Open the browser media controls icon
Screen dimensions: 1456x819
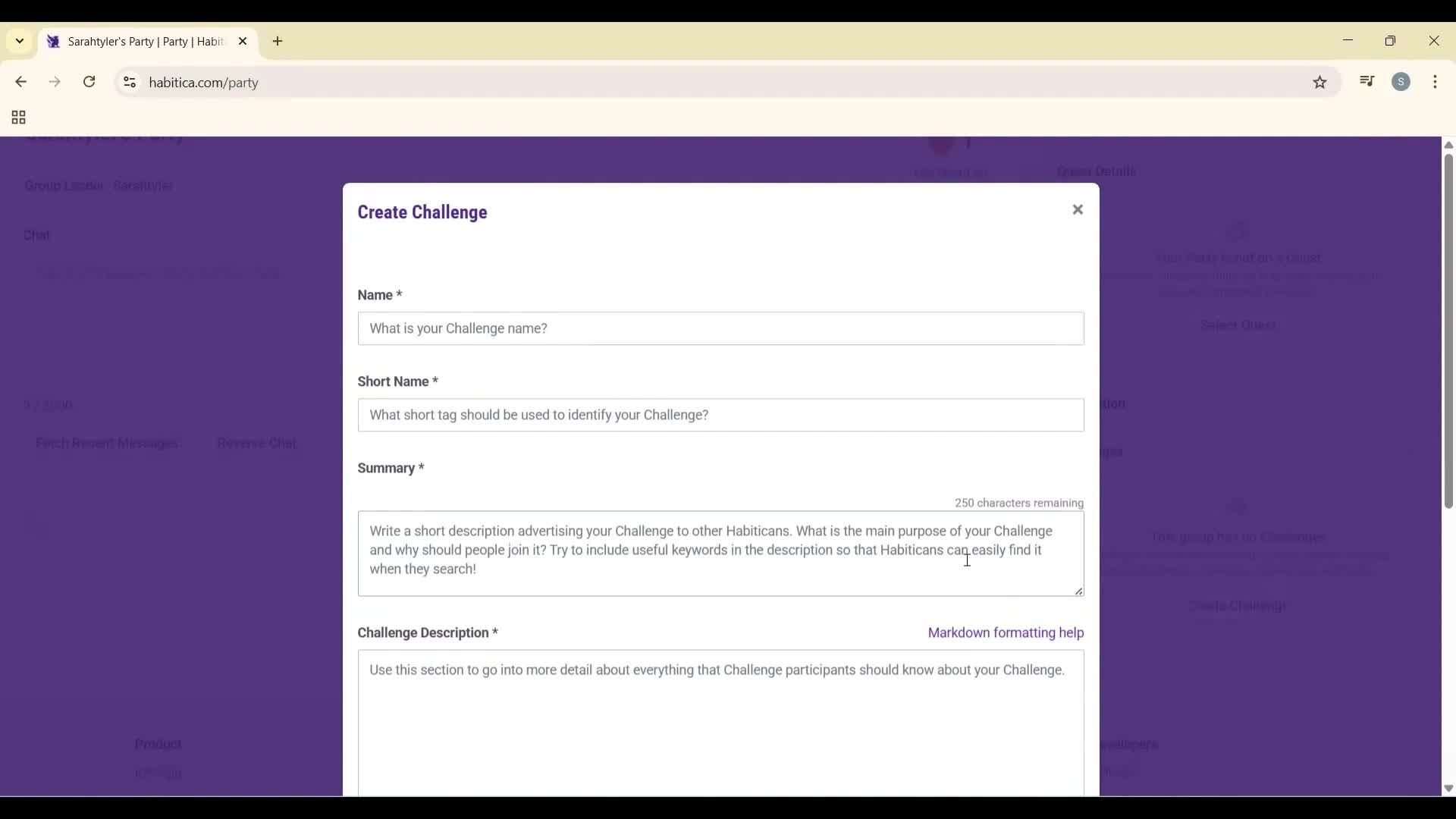click(1367, 81)
